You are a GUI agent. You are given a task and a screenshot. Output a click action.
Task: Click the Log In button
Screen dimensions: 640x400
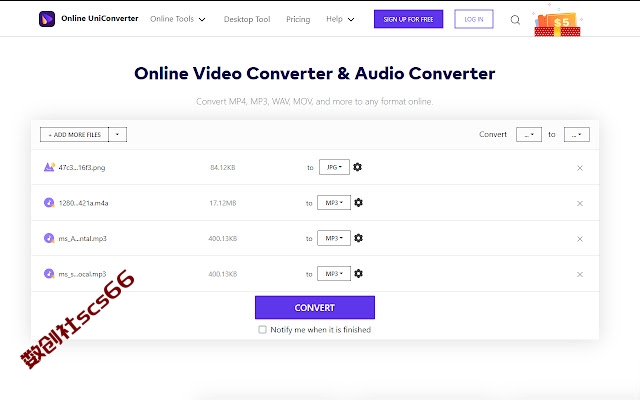[x=474, y=19]
